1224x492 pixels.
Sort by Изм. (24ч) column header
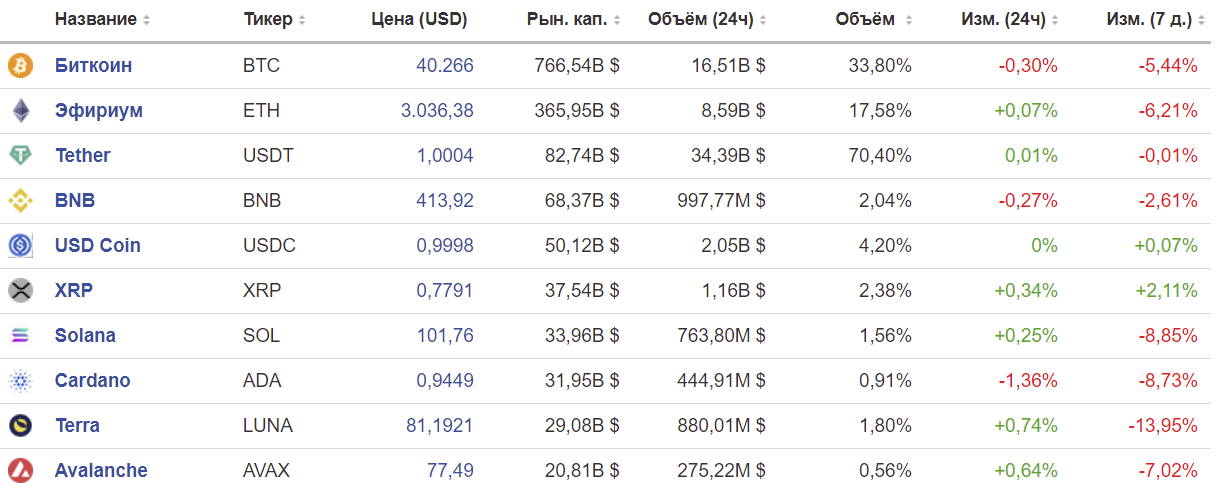(1009, 20)
